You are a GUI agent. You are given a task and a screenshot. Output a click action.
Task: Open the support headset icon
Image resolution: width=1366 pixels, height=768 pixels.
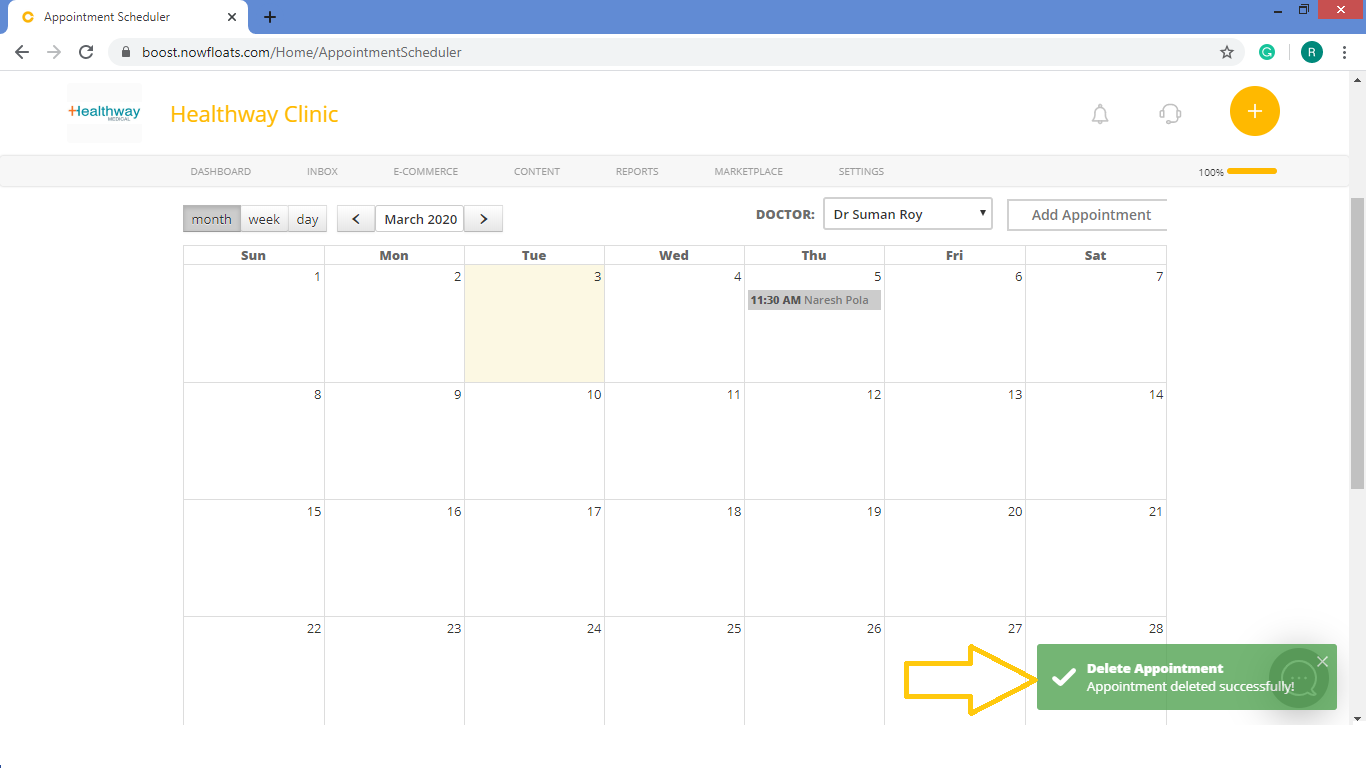tap(1170, 114)
